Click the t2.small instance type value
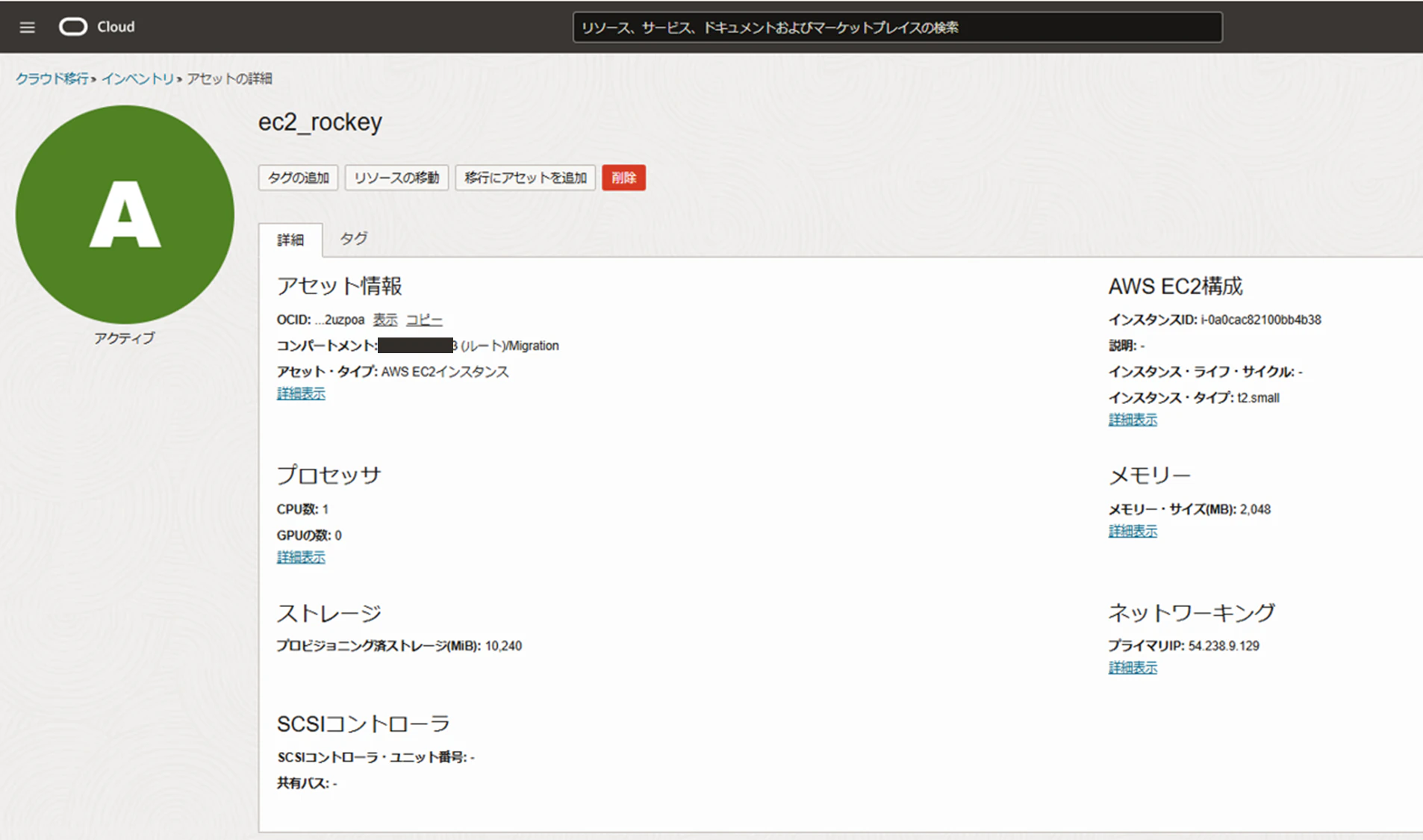This screenshot has height=840, width=1423. tap(1258, 398)
